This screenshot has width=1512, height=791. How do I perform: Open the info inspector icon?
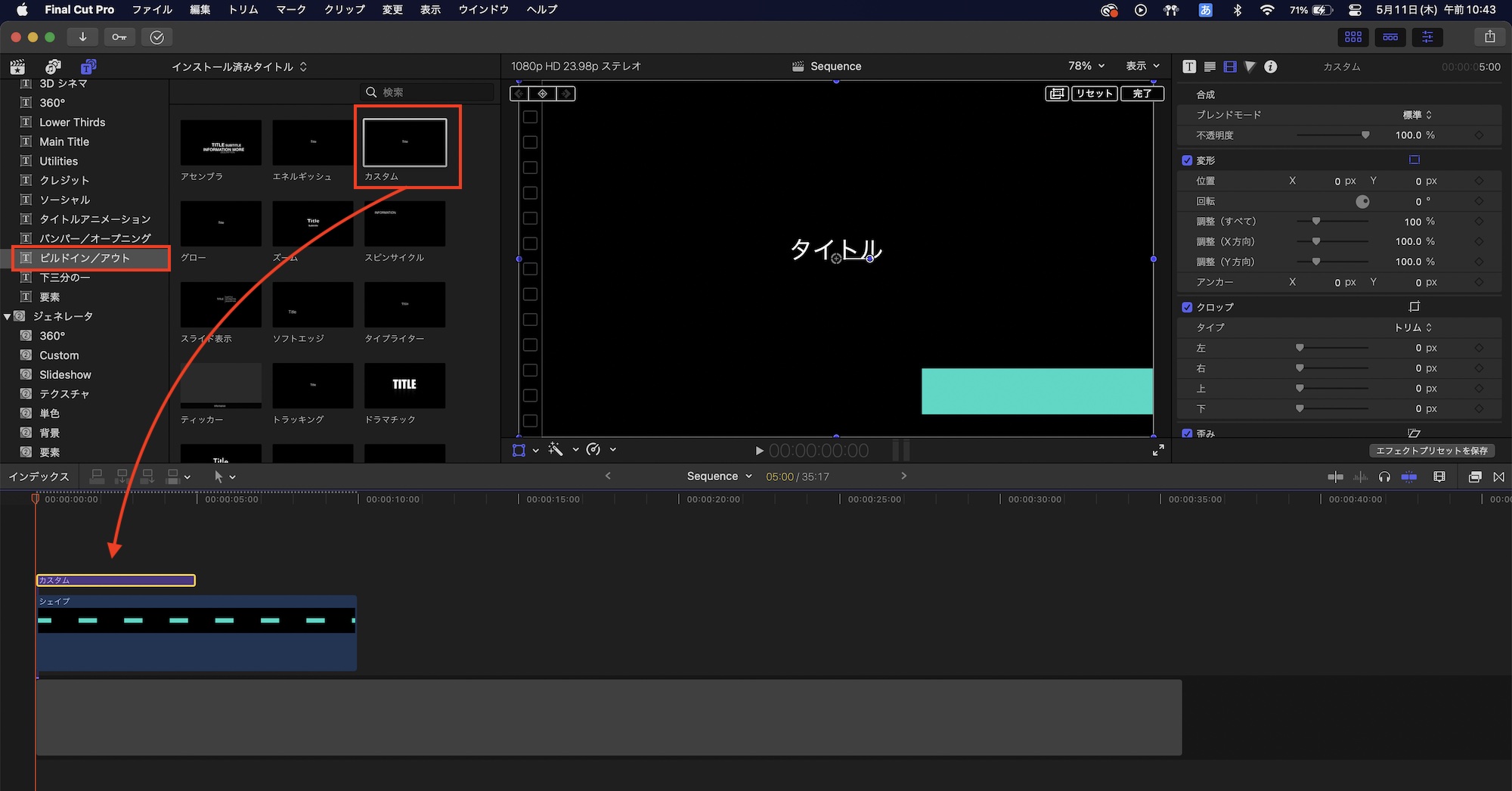click(1271, 67)
